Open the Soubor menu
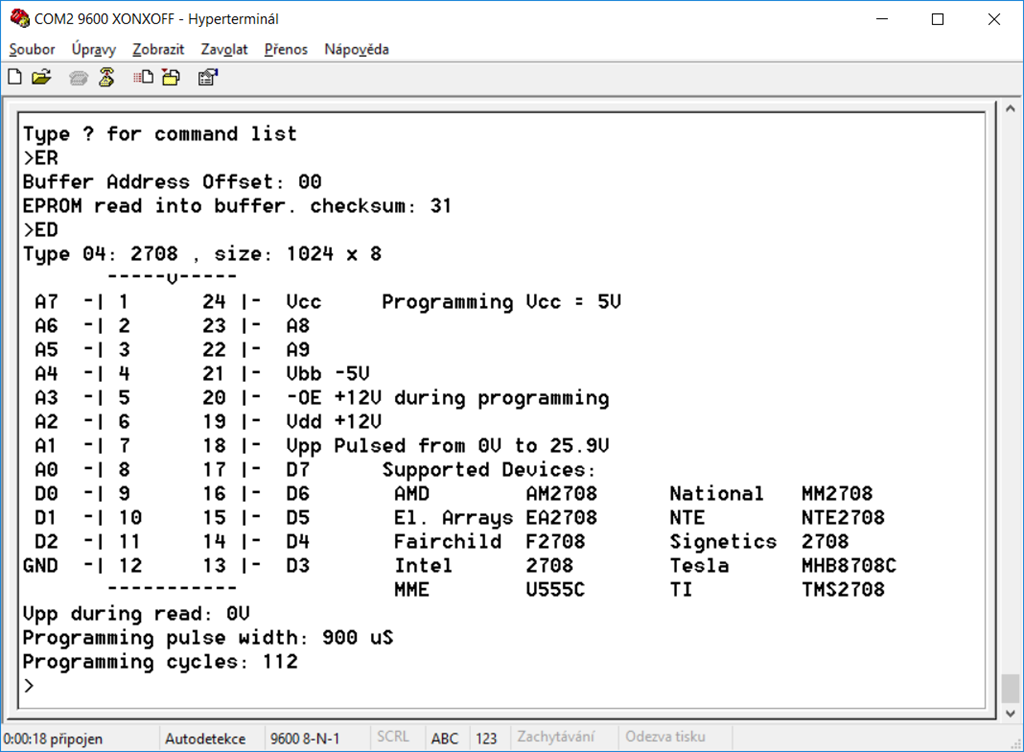 (32, 49)
